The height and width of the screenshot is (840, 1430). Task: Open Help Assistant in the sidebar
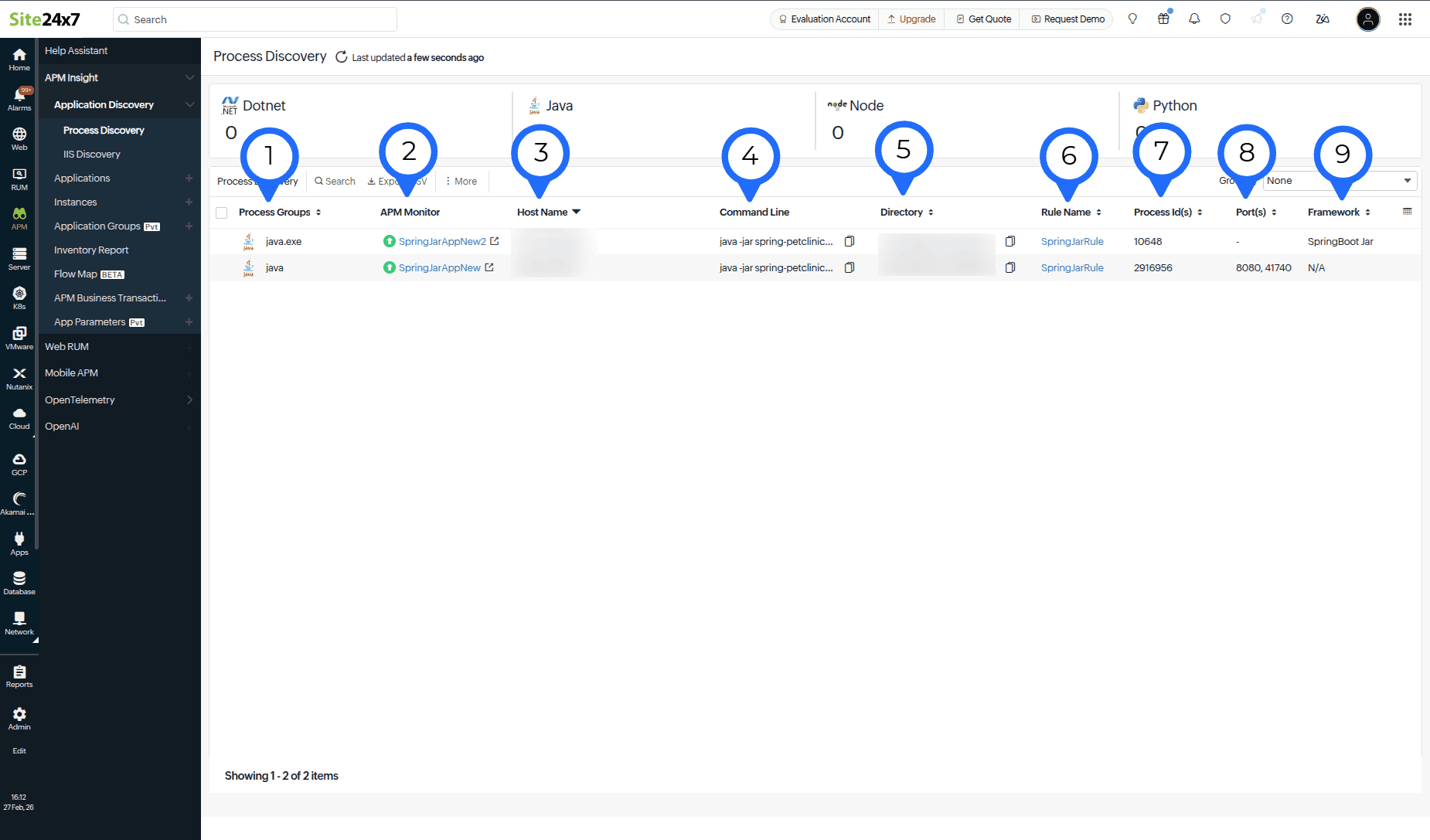76,51
